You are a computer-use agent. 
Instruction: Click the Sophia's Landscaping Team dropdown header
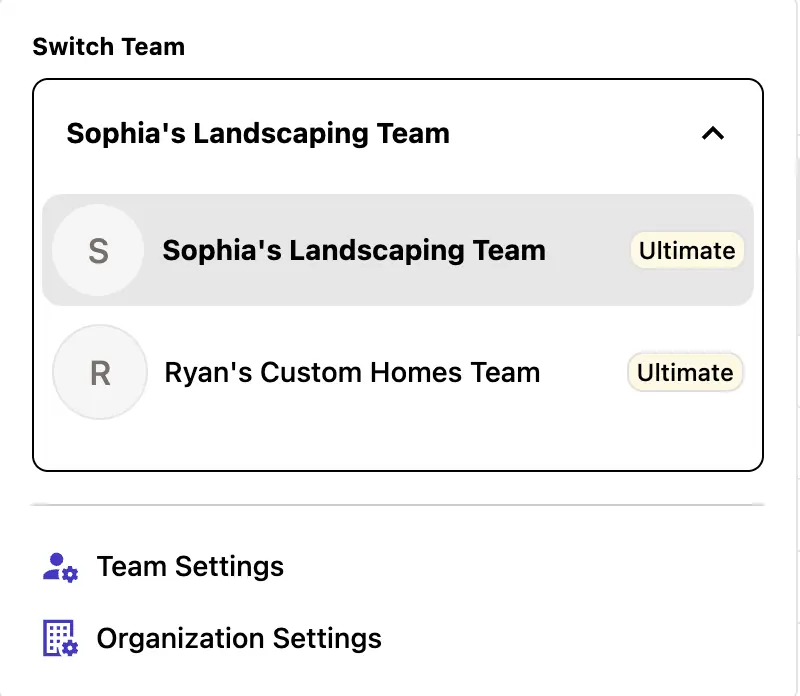tap(258, 133)
